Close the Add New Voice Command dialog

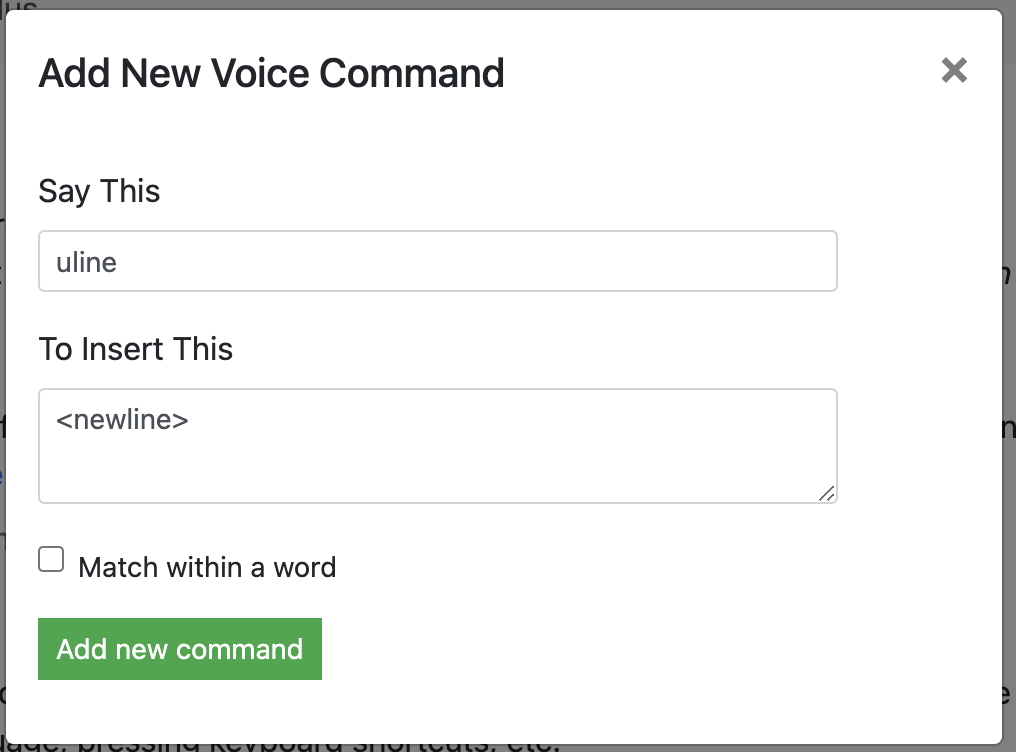point(954,70)
